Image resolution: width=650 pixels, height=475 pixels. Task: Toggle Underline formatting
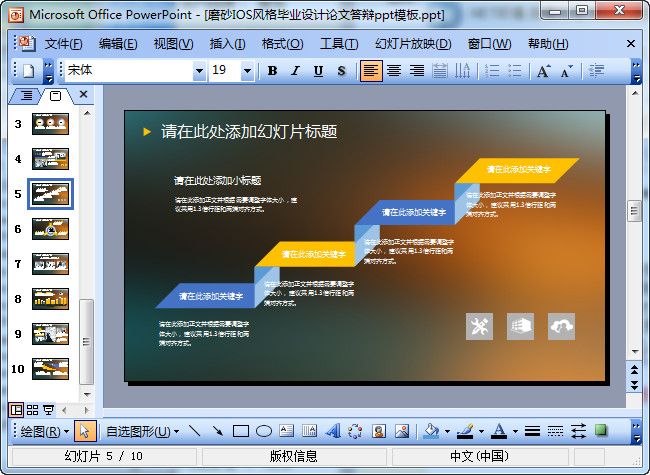pos(318,71)
